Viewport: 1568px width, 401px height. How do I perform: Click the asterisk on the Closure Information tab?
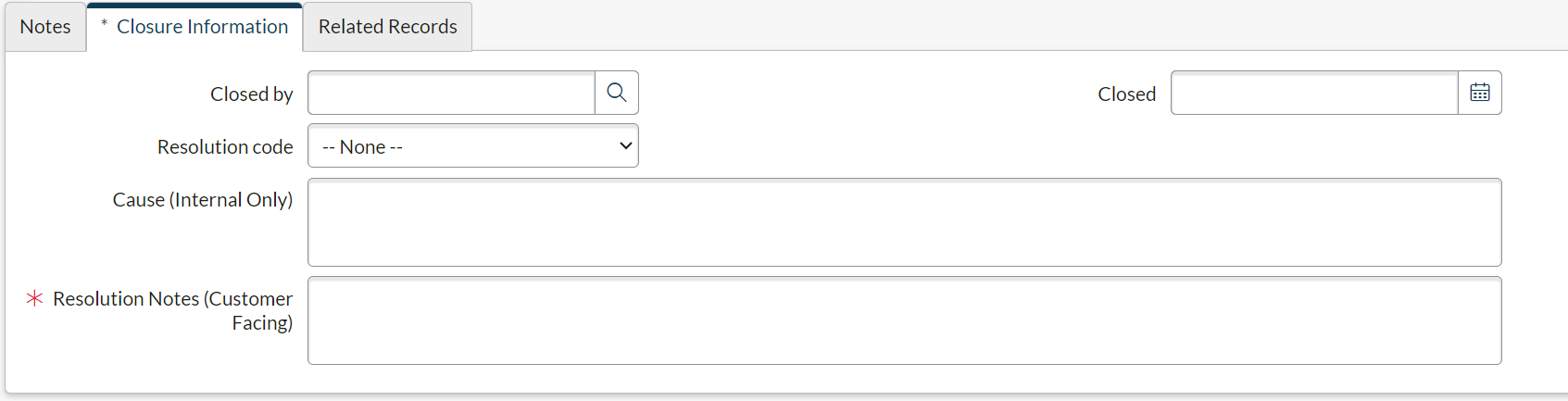105,24
